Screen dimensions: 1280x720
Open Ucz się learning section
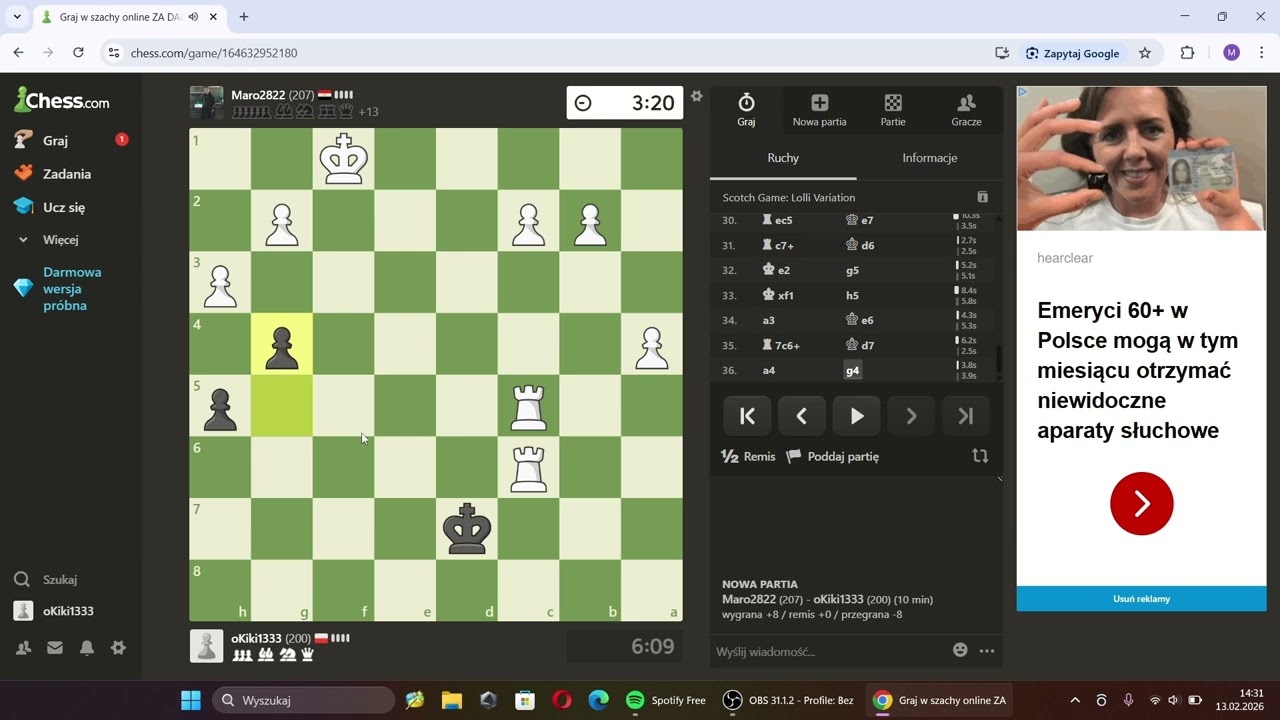tap(64, 207)
